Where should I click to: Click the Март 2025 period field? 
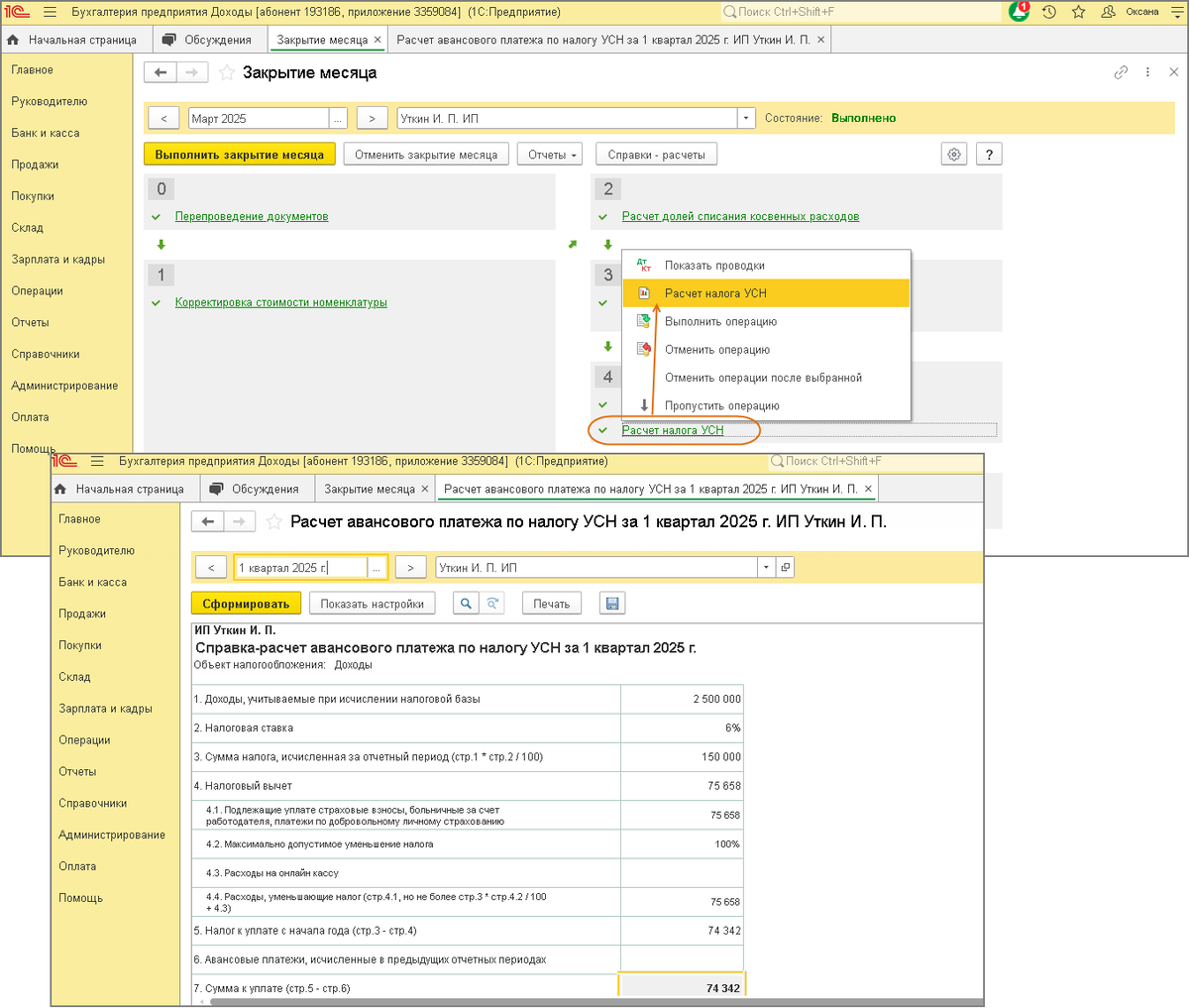(259, 118)
